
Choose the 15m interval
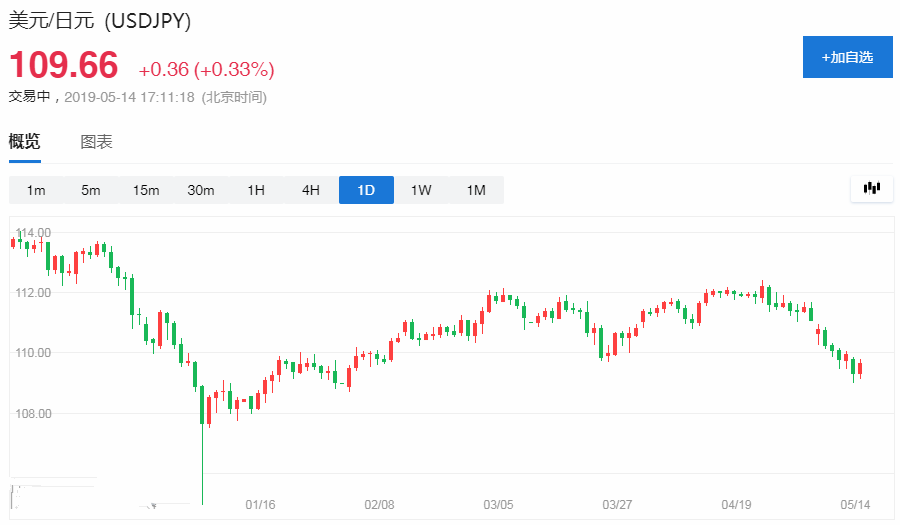tap(146, 190)
